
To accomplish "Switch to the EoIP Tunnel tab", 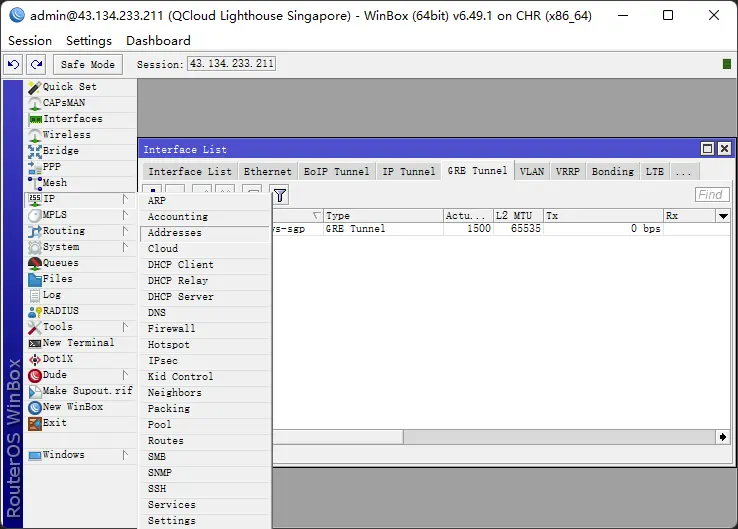I will click(x=337, y=171).
